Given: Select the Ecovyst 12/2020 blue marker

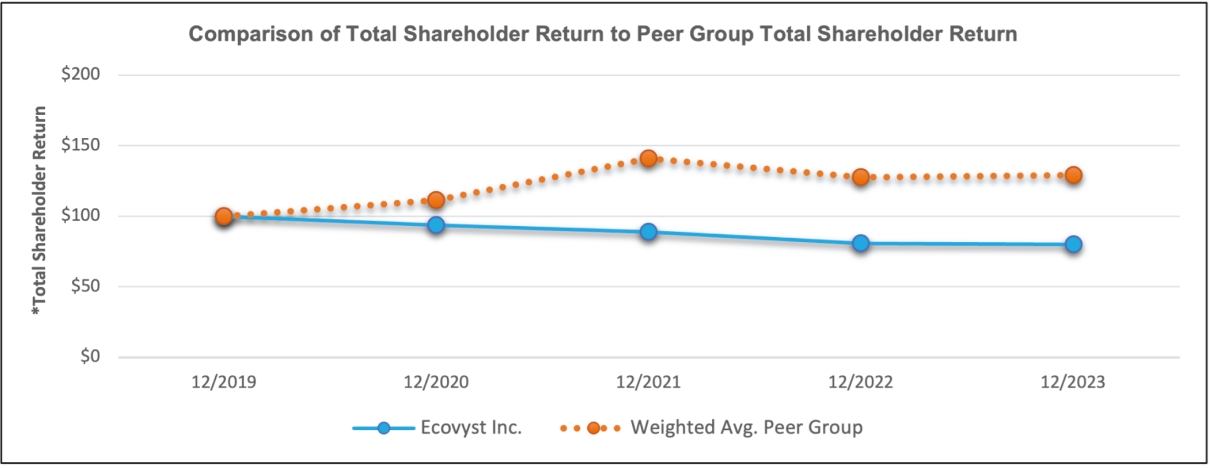Looking at the screenshot, I should click(x=436, y=225).
